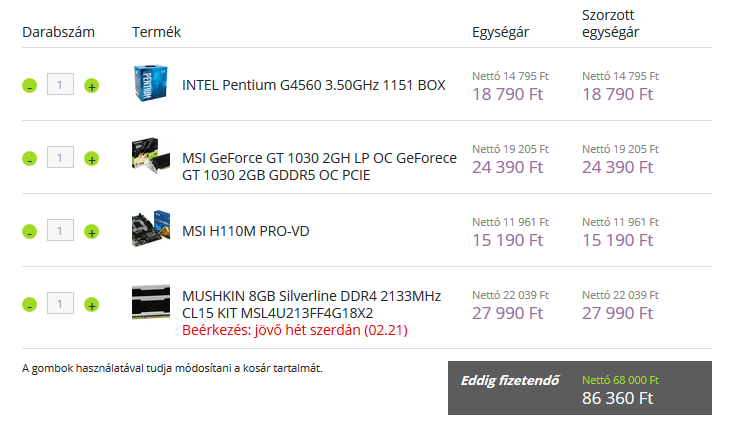Viewport: 735px width, 422px height.
Task: Open MSI H110M PRO-VD product link
Action: (x=246, y=231)
